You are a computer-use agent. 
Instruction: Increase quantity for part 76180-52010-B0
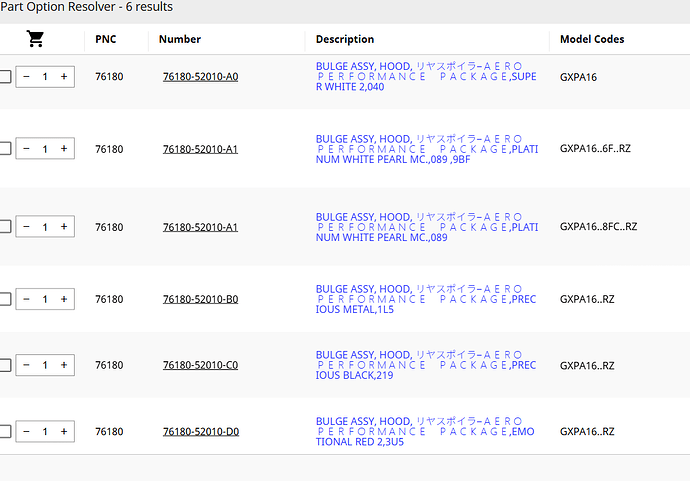pyautogui.click(x=64, y=299)
